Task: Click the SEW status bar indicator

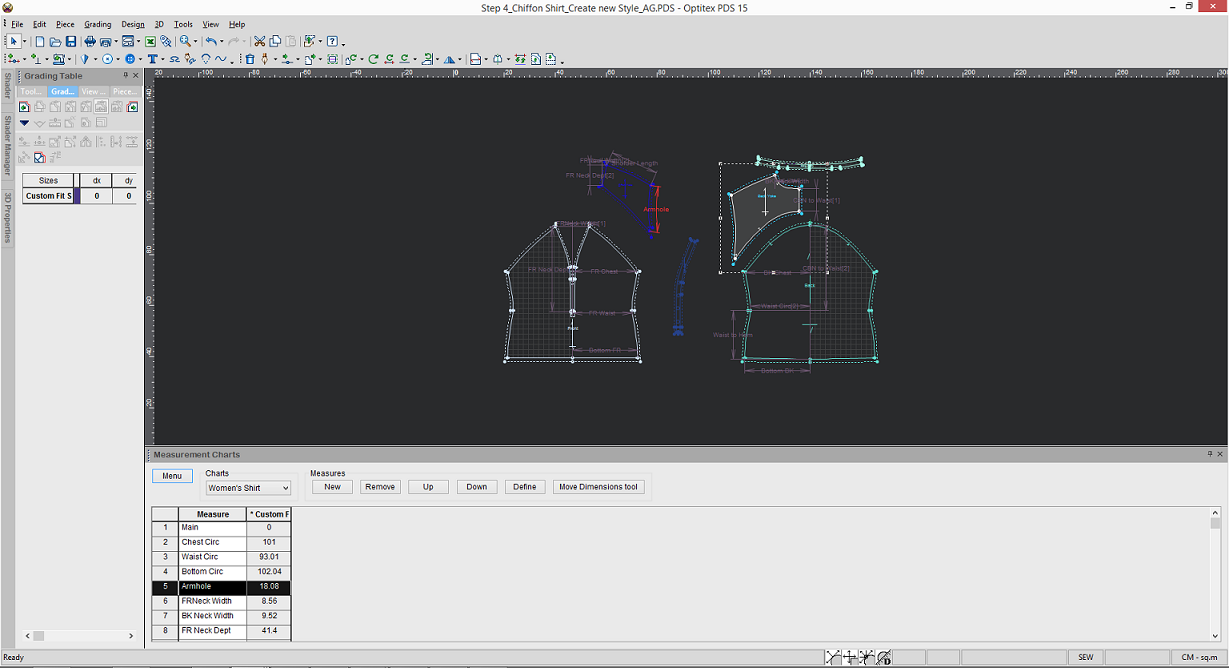Action: [x=1086, y=657]
